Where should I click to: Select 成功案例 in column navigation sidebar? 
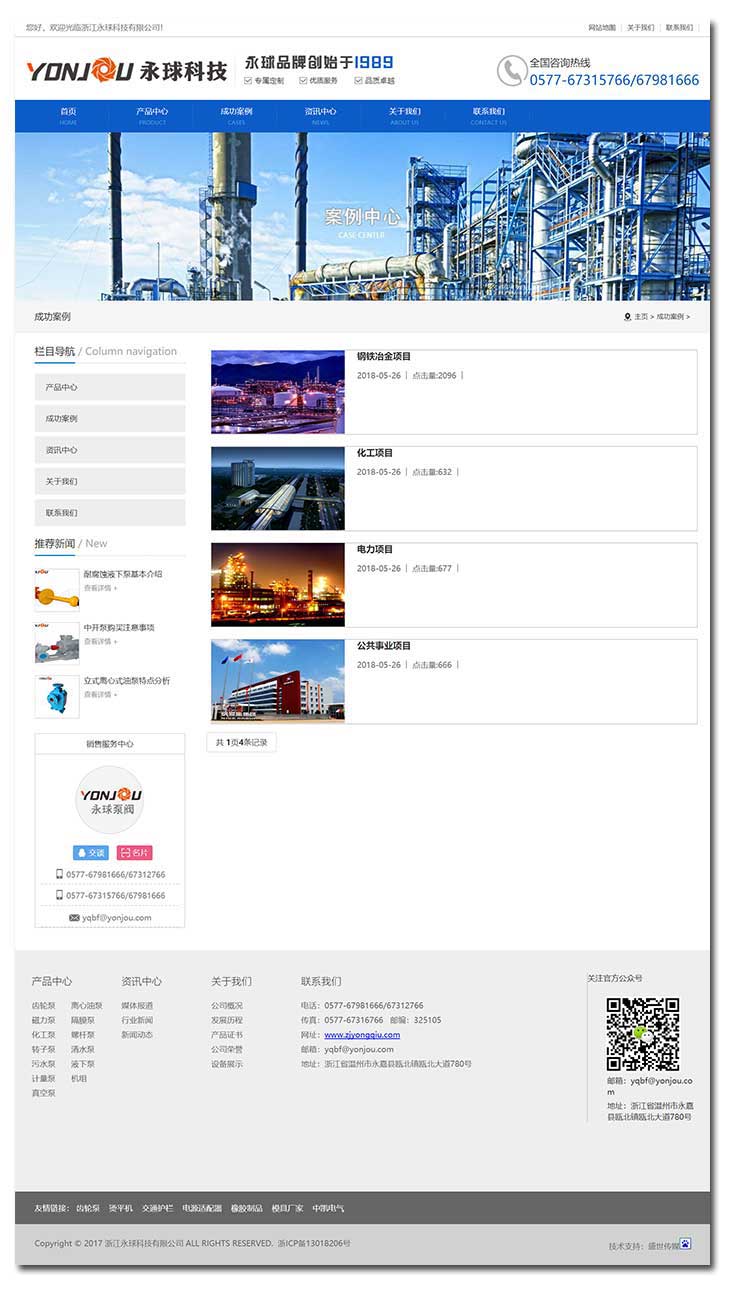click(x=110, y=419)
